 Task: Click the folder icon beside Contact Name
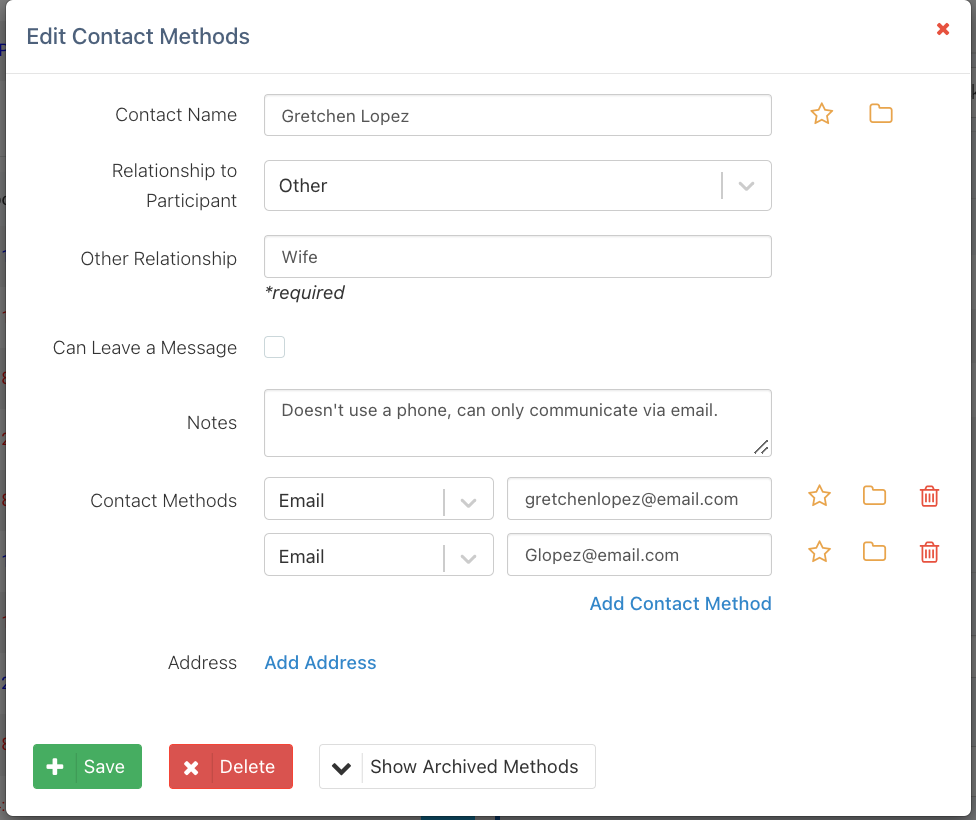pyautogui.click(x=880, y=114)
